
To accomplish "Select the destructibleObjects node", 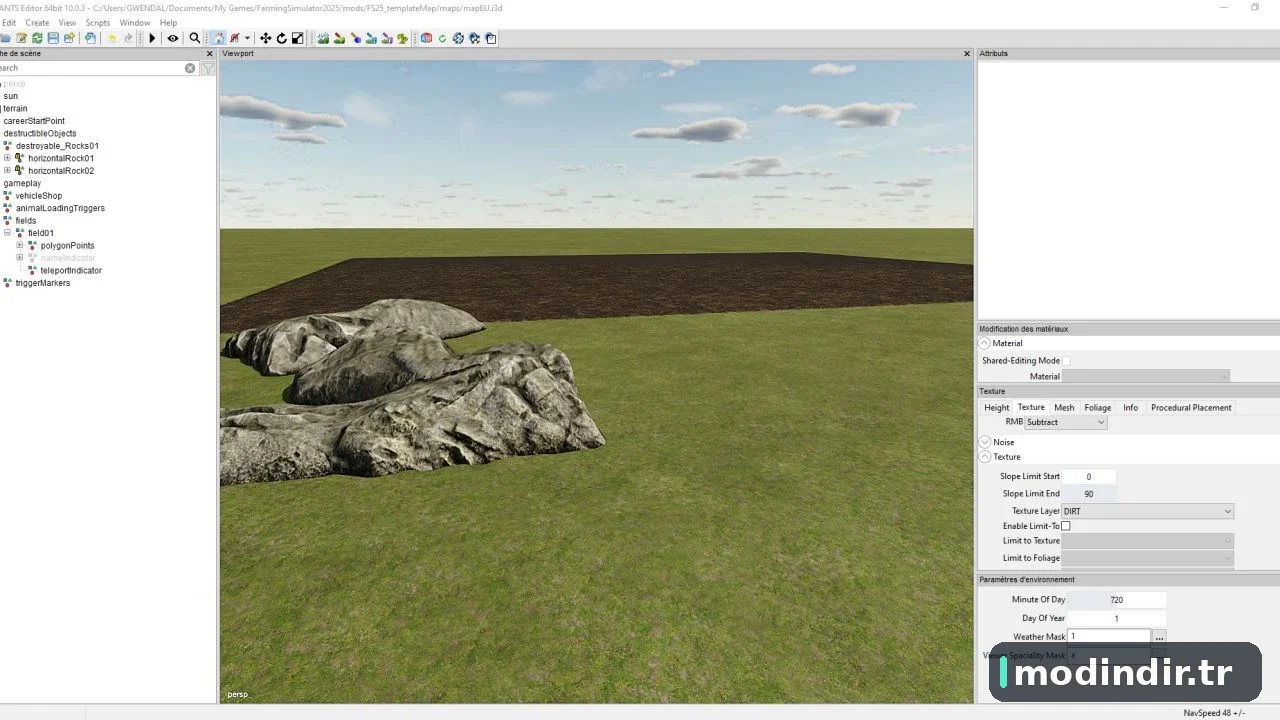I will coord(40,134).
